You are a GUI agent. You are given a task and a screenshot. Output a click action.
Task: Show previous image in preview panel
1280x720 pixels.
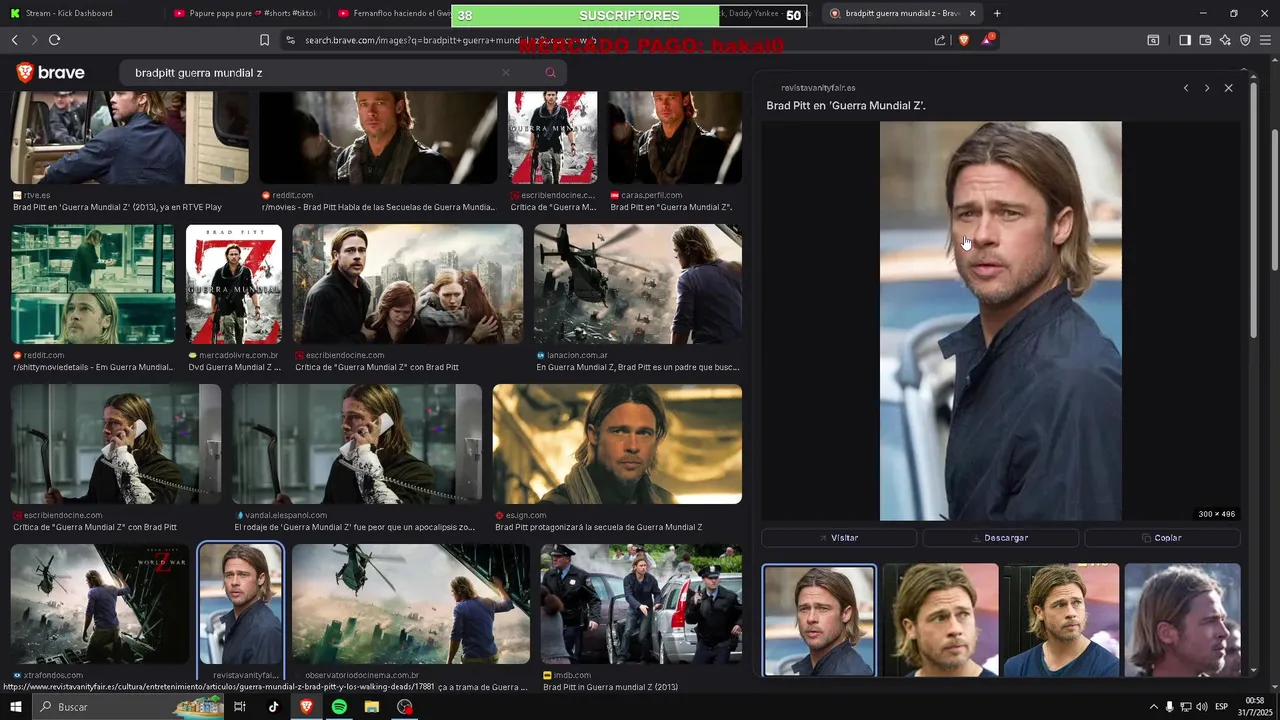[x=1186, y=88]
